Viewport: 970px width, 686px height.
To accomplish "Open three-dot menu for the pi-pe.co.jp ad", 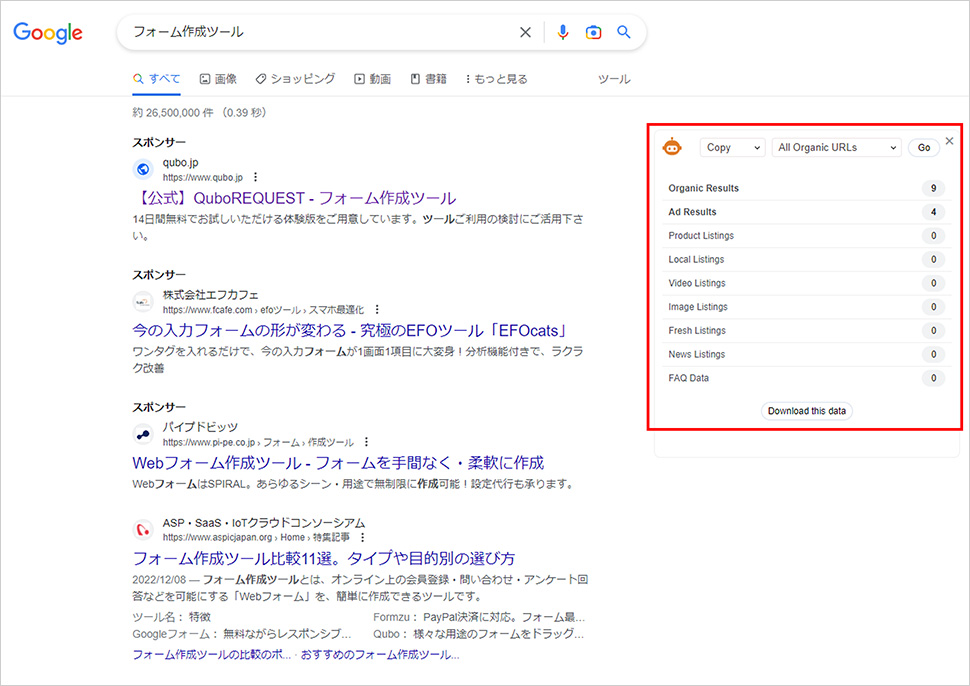I will [x=366, y=442].
